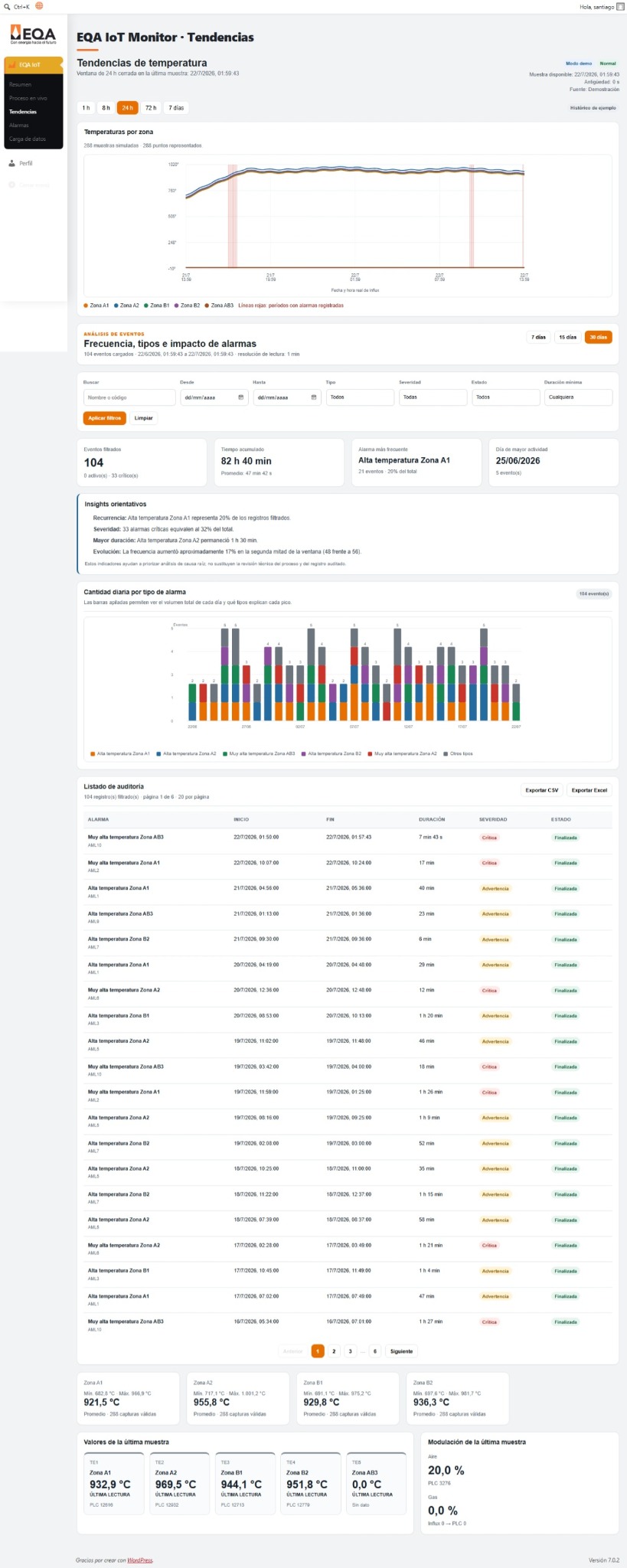Click the search magnifier icon in top bar
Image resolution: width=627 pixels, height=1568 pixels.
[8, 6]
